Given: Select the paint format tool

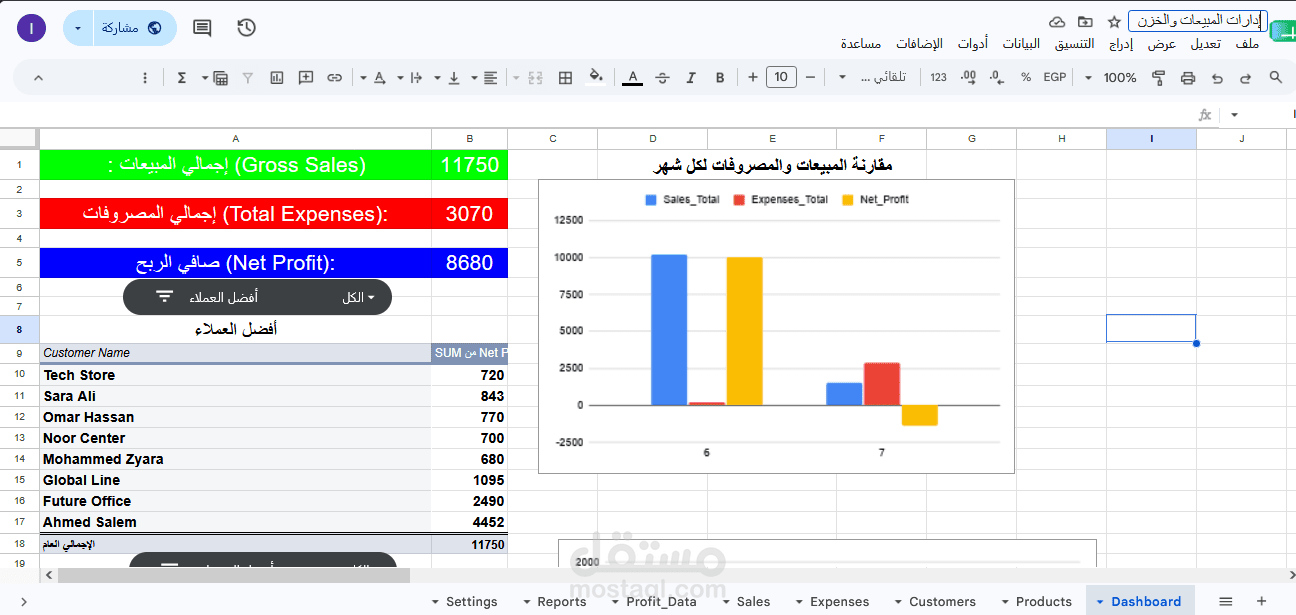Looking at the screenshot, I should point(1159,77).
